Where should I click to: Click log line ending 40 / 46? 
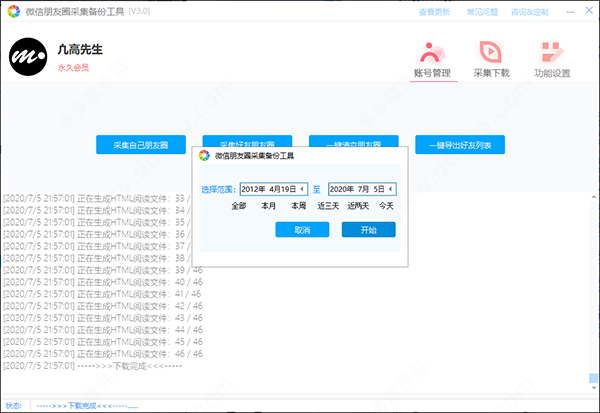point(103,282)
